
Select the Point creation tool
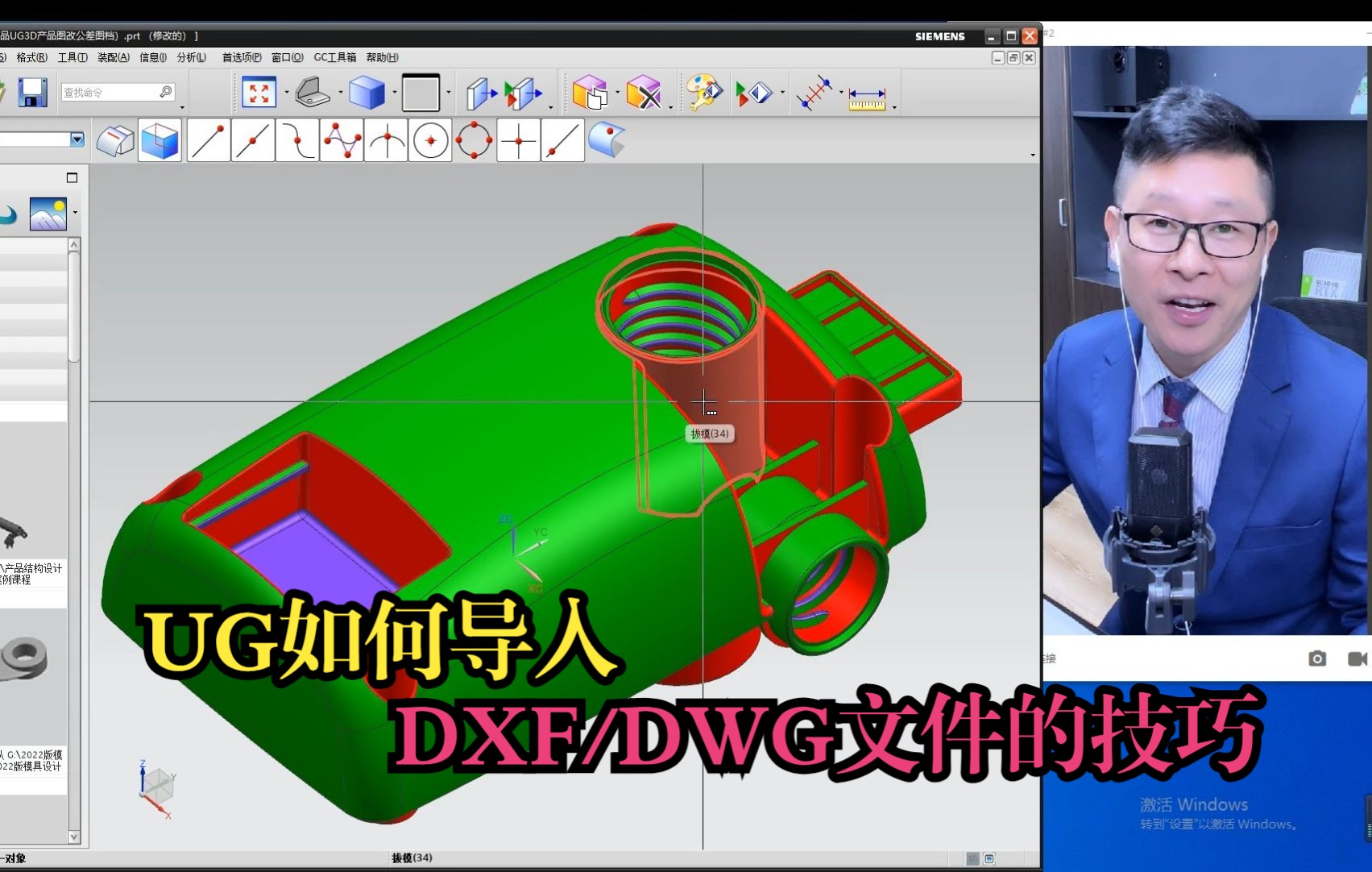click(x=518, y=139)
